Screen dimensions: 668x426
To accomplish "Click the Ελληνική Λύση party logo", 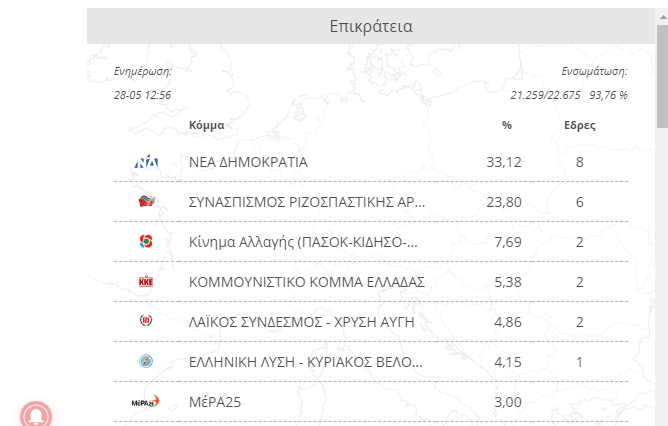I will pyautogui.click(x=146, y=362).
